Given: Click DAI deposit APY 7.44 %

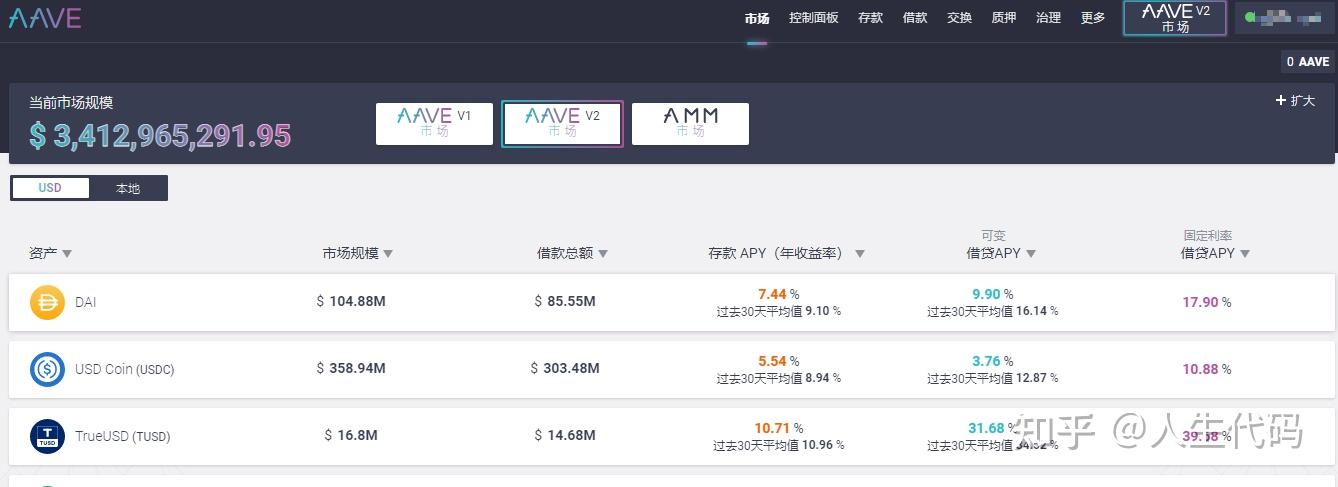Looking at the screenshot, I should coord(779,294).
